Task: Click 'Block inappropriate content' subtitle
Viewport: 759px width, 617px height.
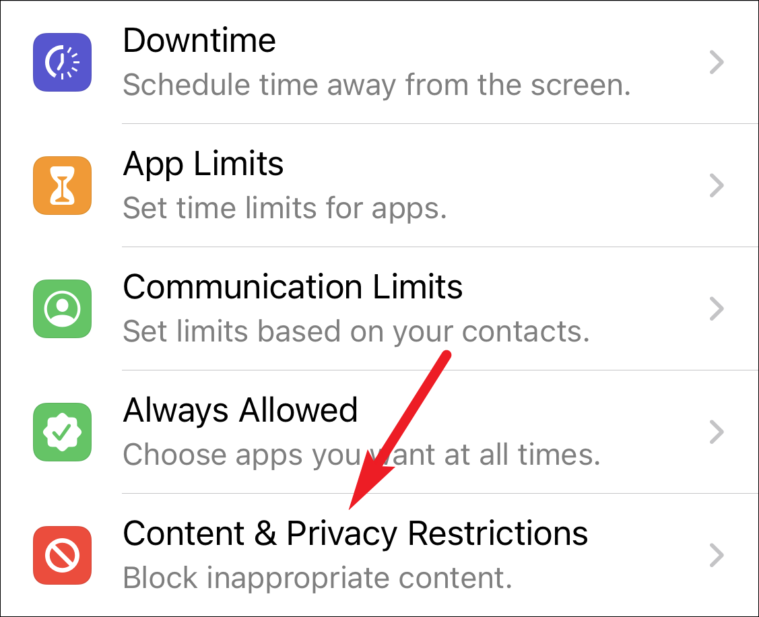Action: coord(318,578)
